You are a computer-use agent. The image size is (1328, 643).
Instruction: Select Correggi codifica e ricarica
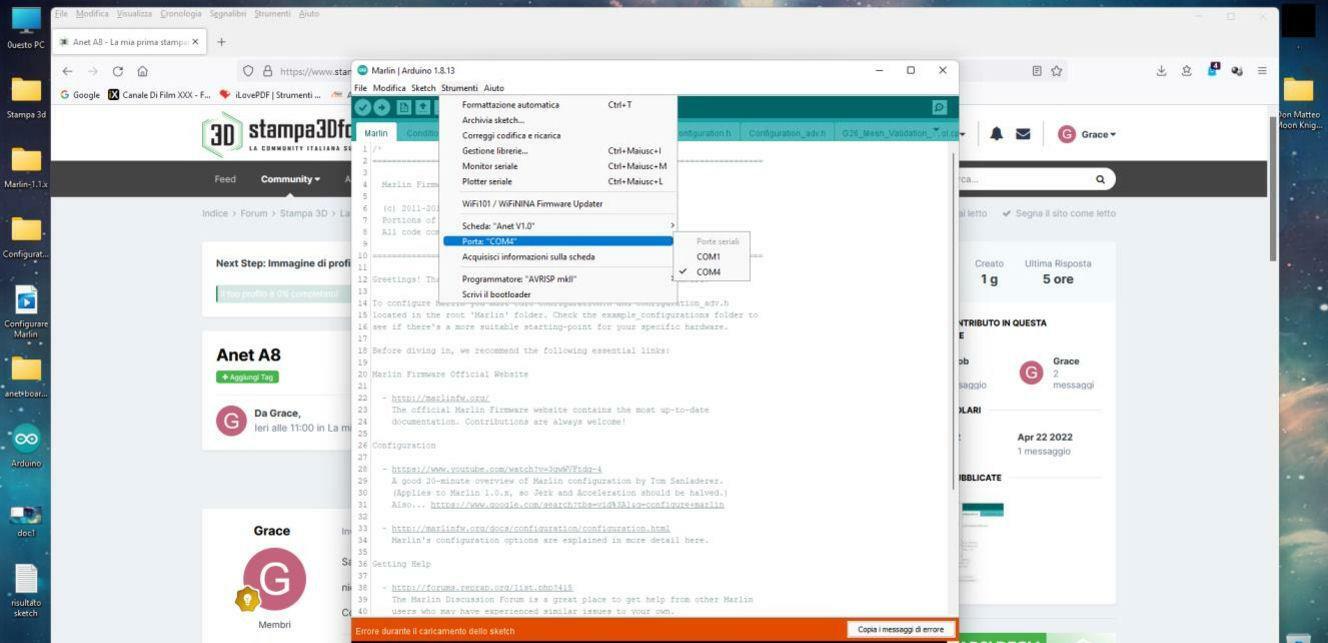(558, 135)
